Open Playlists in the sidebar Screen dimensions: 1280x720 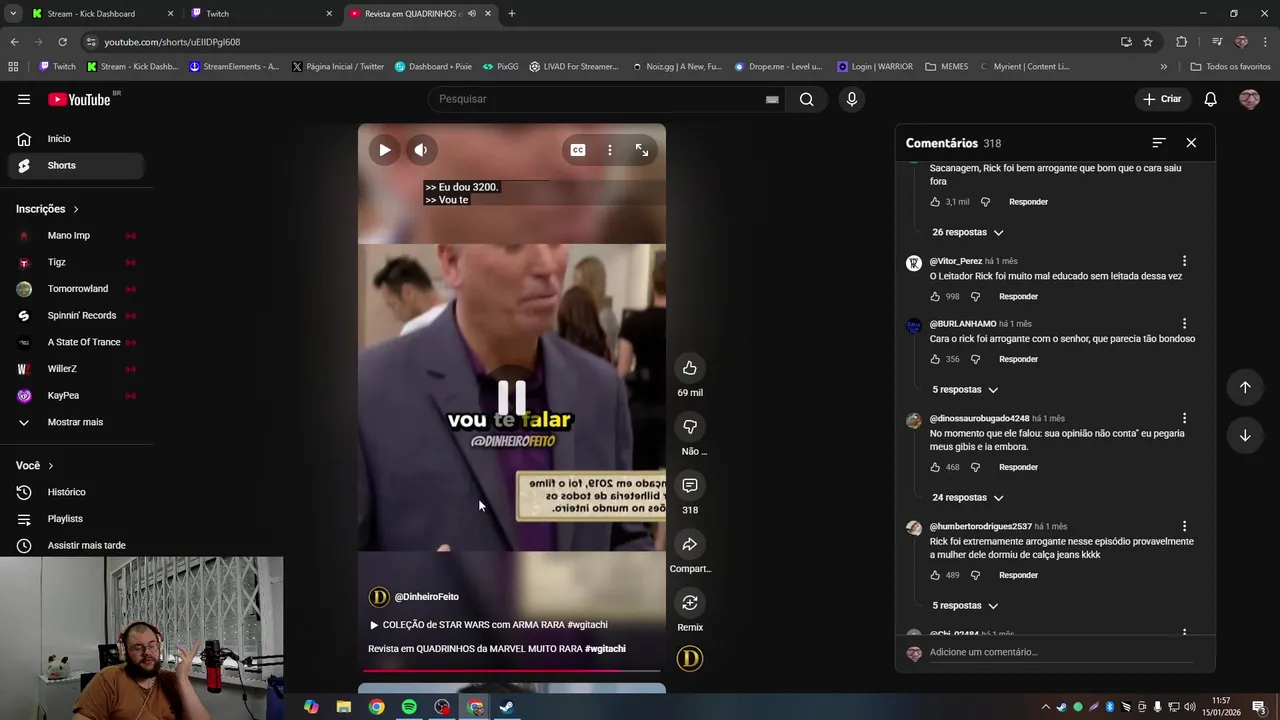pos(76,519)
